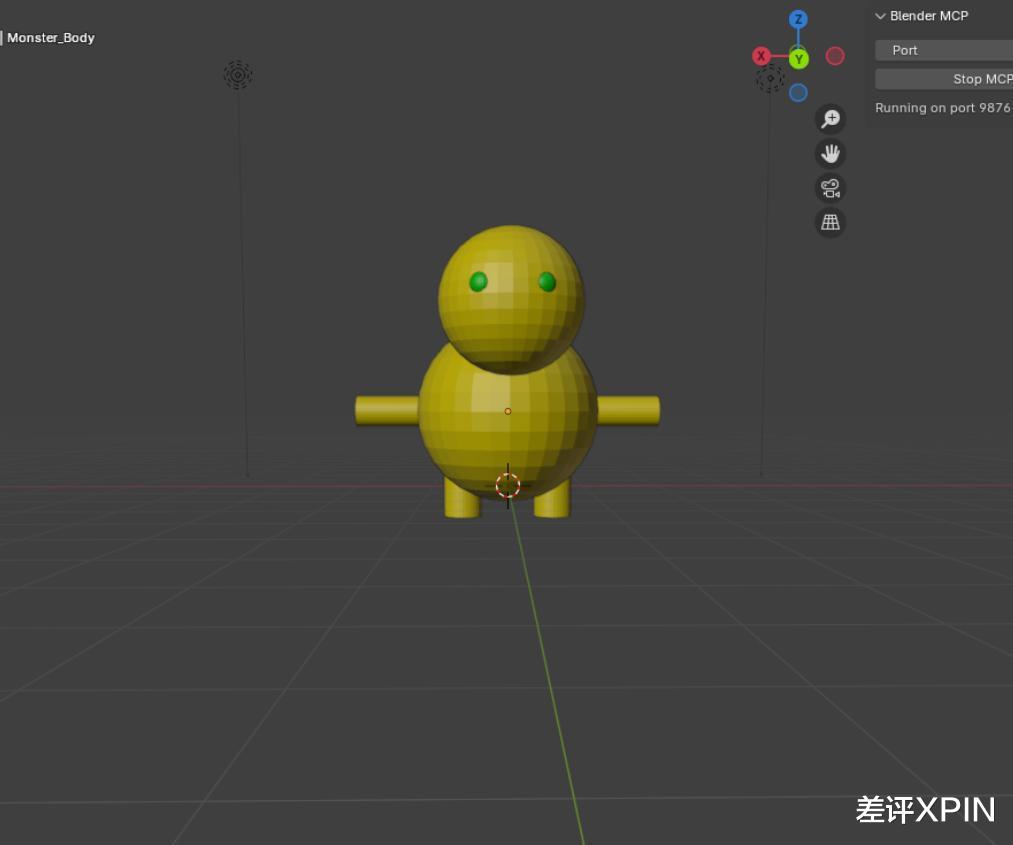Select the monster's yellow head sphere
Screen dimensions: 1013x845
click(511, 320)
